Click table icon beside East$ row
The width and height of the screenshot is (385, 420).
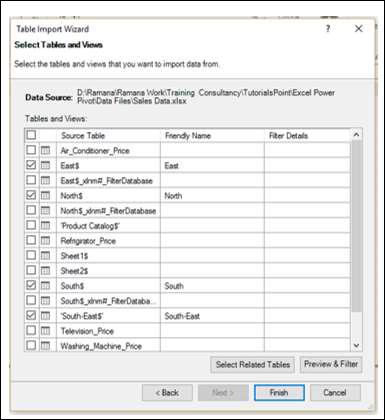pos(45,166)
